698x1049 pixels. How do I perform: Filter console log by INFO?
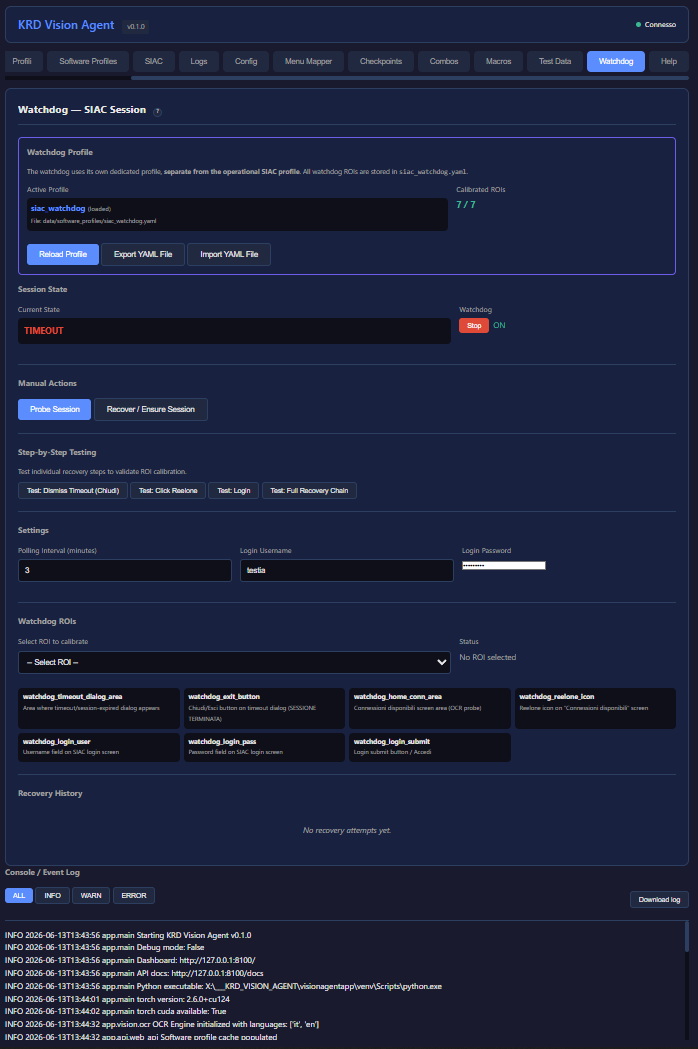click(52, 896)
